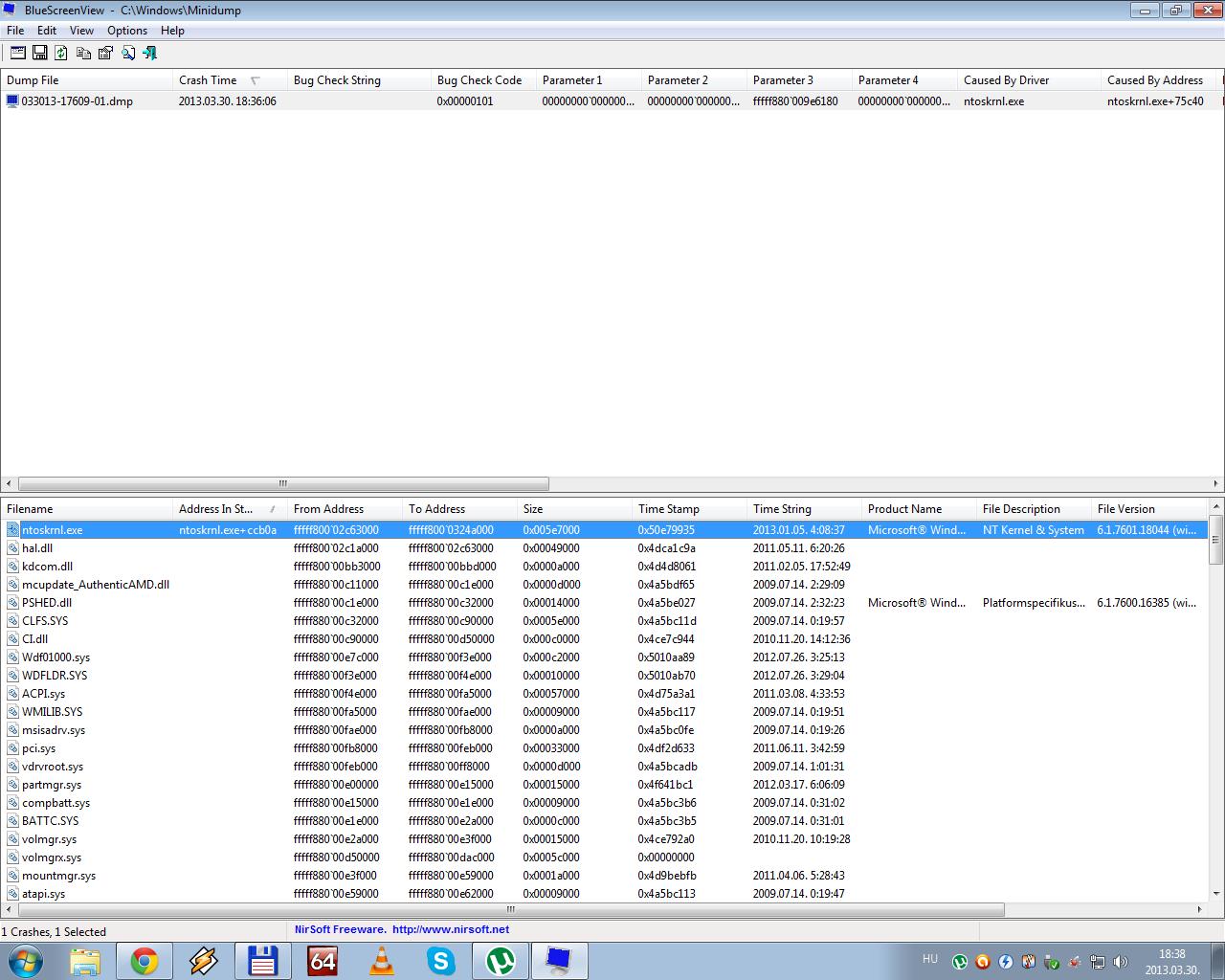
Task: Sort crashes by Dump File column
Action: 86,80
